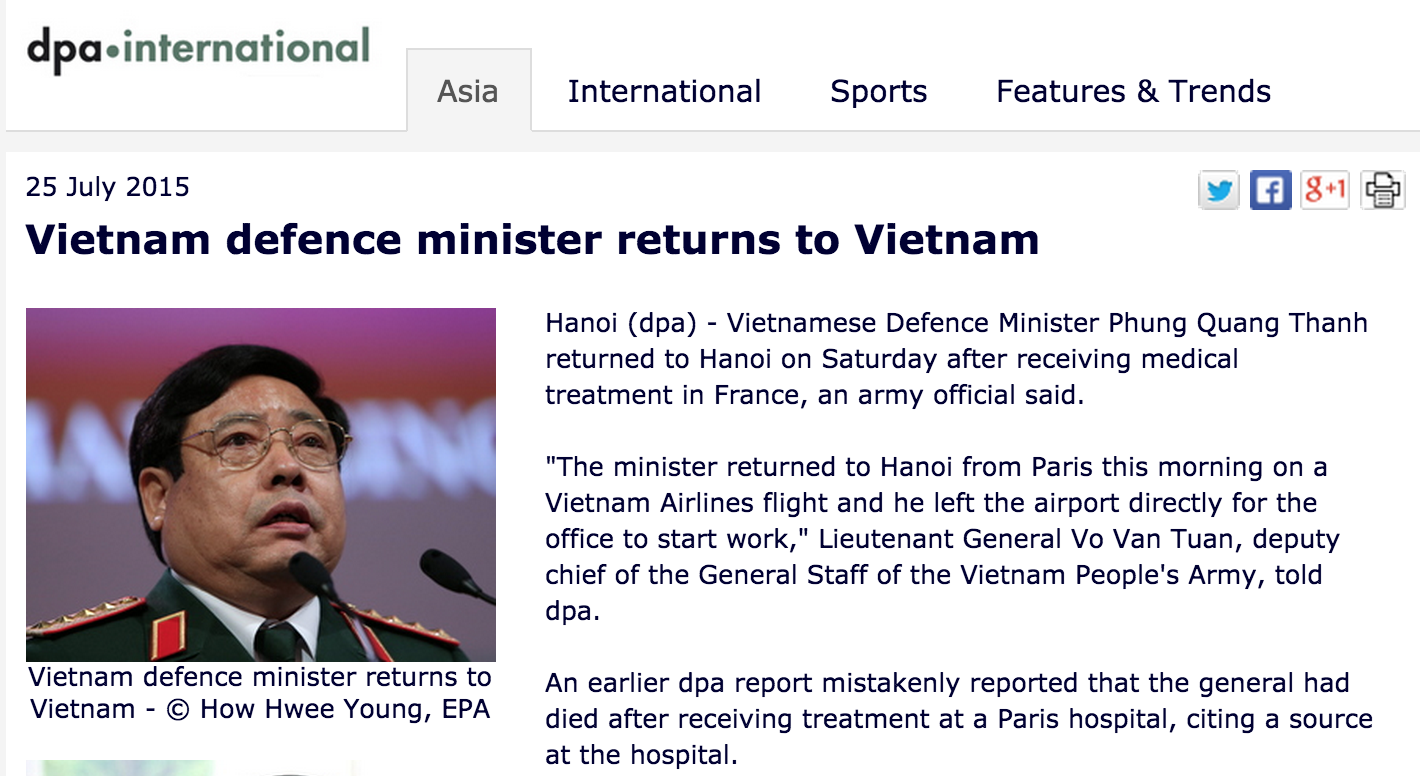The image size is (1420, 776).
Task: Select the Asia tab
Action: 468,91
